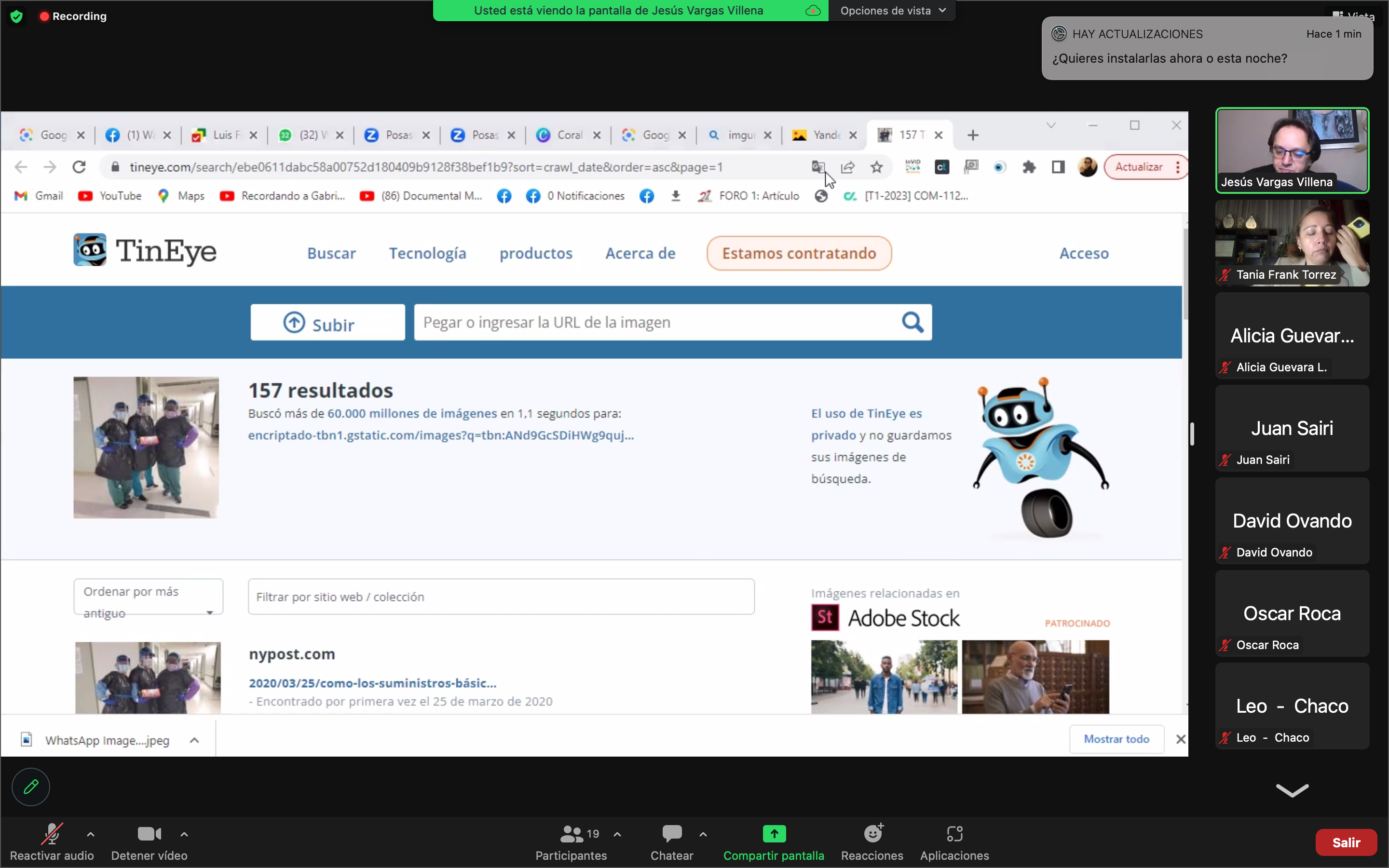
Task: Click the Compartir pantalla green icon
Action: 773,834
